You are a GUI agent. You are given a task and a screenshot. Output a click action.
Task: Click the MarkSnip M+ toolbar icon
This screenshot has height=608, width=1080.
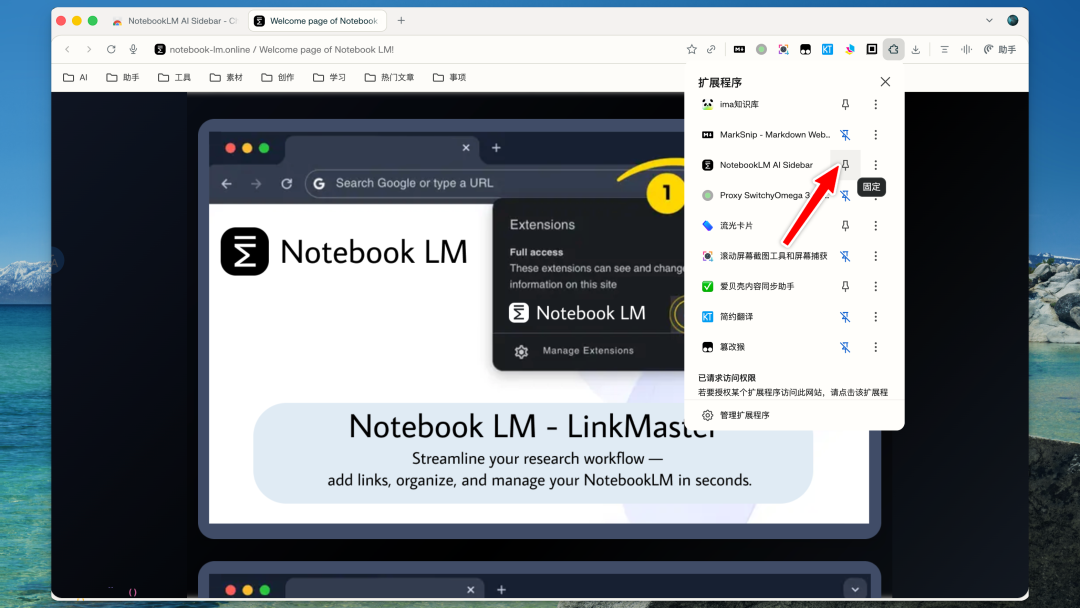coord(739,50)
